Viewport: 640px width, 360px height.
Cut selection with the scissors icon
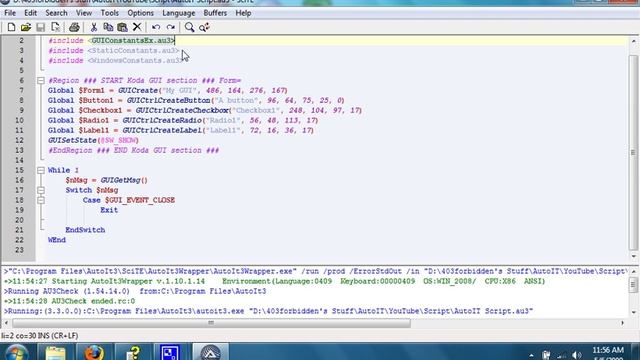tap(93, 27)
